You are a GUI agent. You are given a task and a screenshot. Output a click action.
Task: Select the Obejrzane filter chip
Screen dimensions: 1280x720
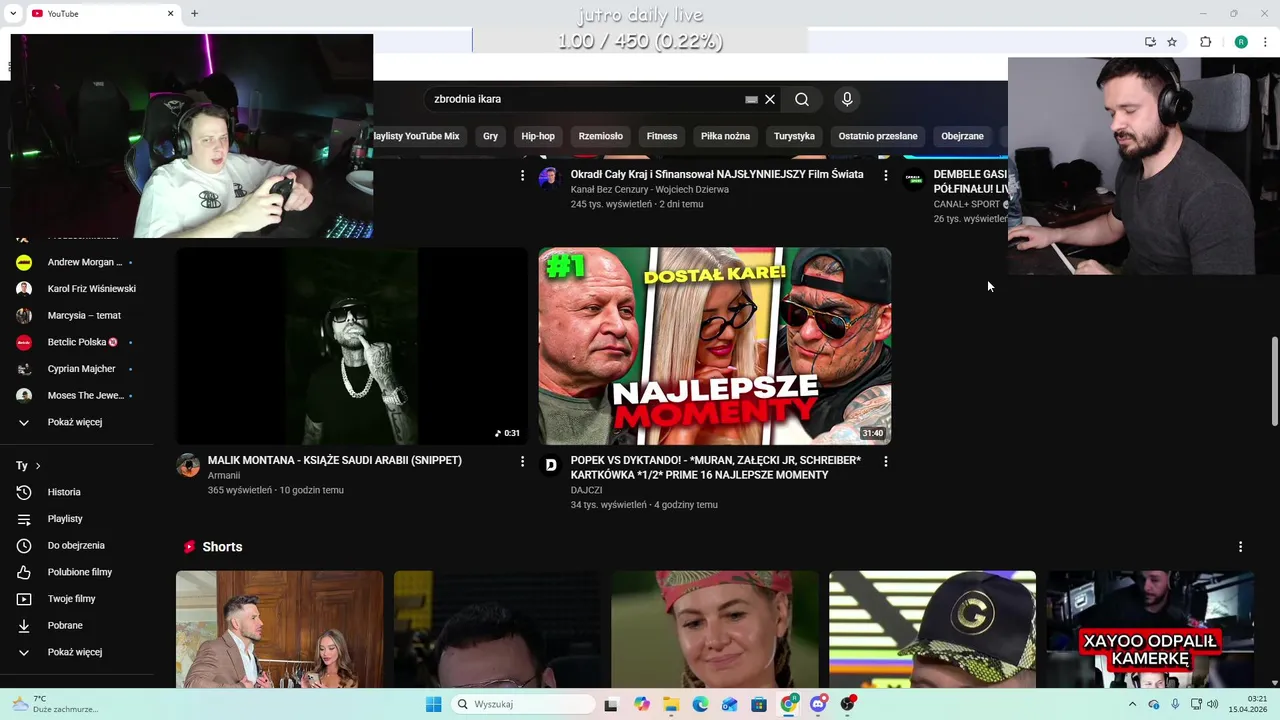click(x=962, y=136)
